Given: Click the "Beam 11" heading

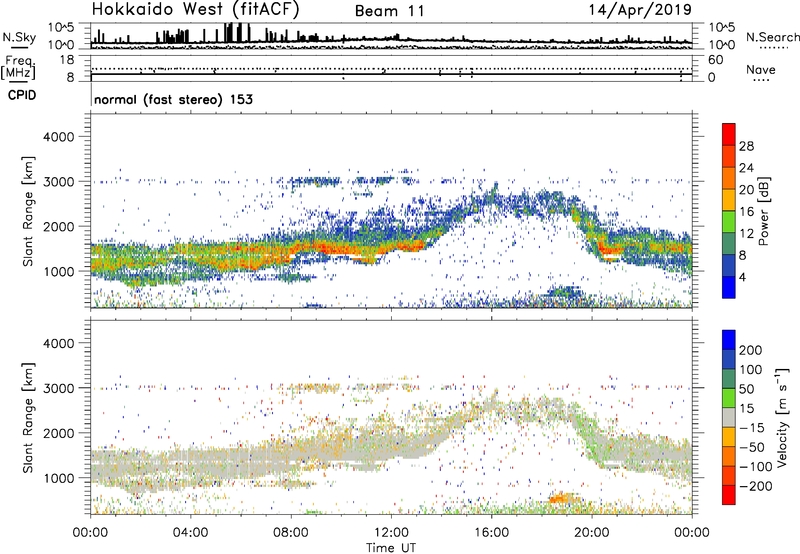Looking at the screenshot, I should tap(389, 11).
